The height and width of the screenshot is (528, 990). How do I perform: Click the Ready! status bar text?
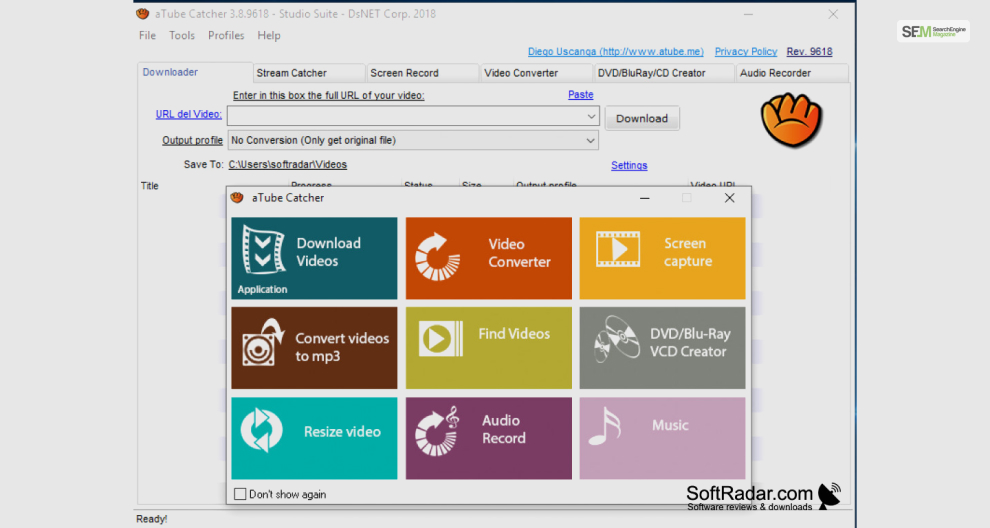tap(152, 519)
